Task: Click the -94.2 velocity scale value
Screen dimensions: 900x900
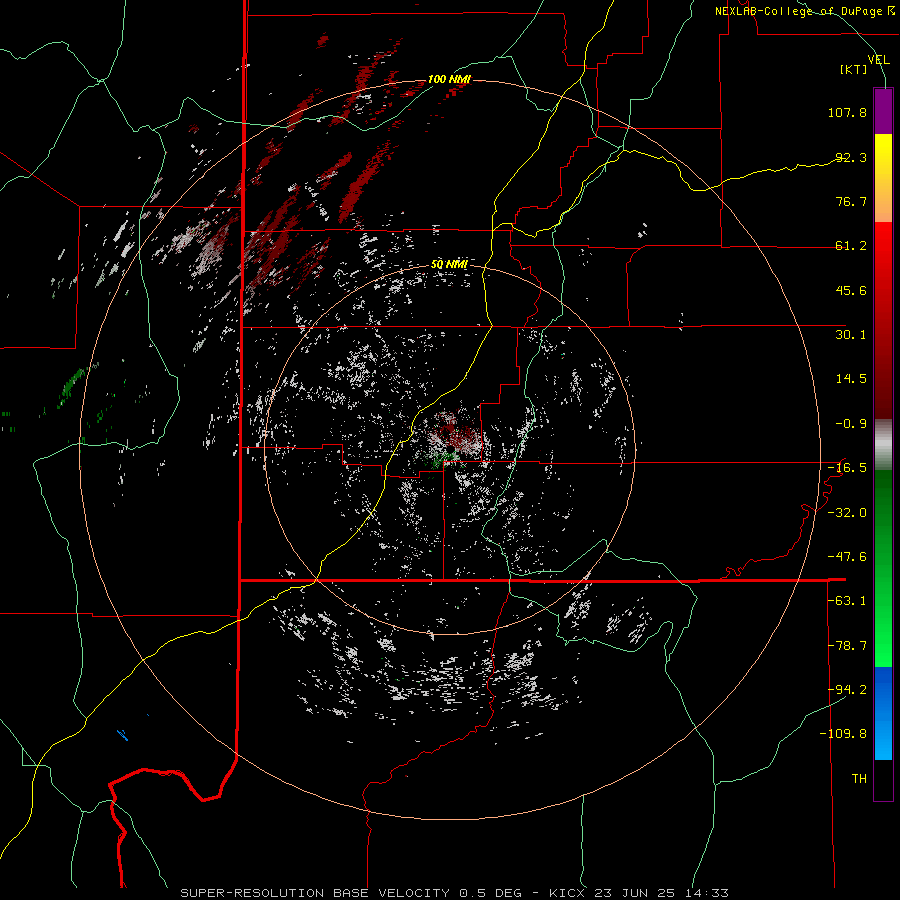Action: [847, 689]
